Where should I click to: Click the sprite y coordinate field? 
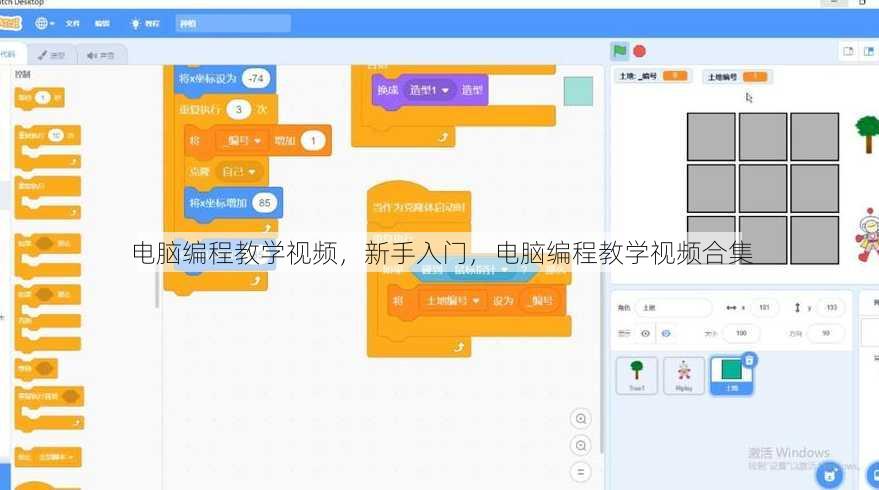point(831,308)
